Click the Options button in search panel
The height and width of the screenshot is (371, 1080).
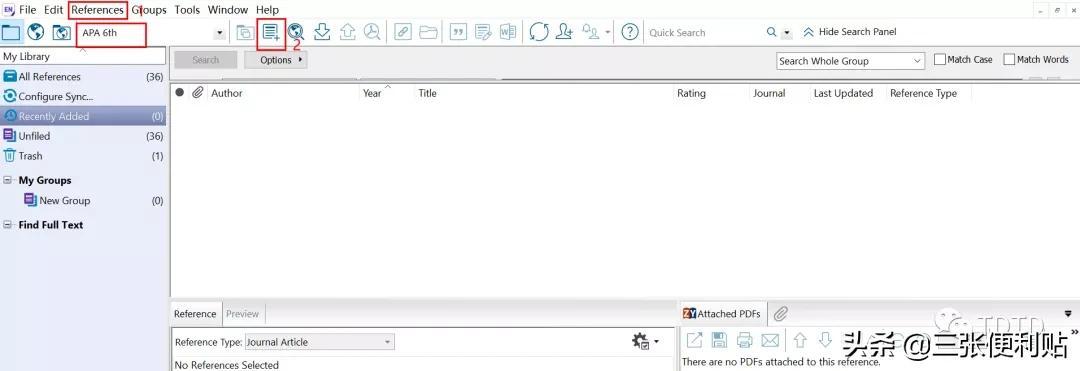[x=276, y=60]
